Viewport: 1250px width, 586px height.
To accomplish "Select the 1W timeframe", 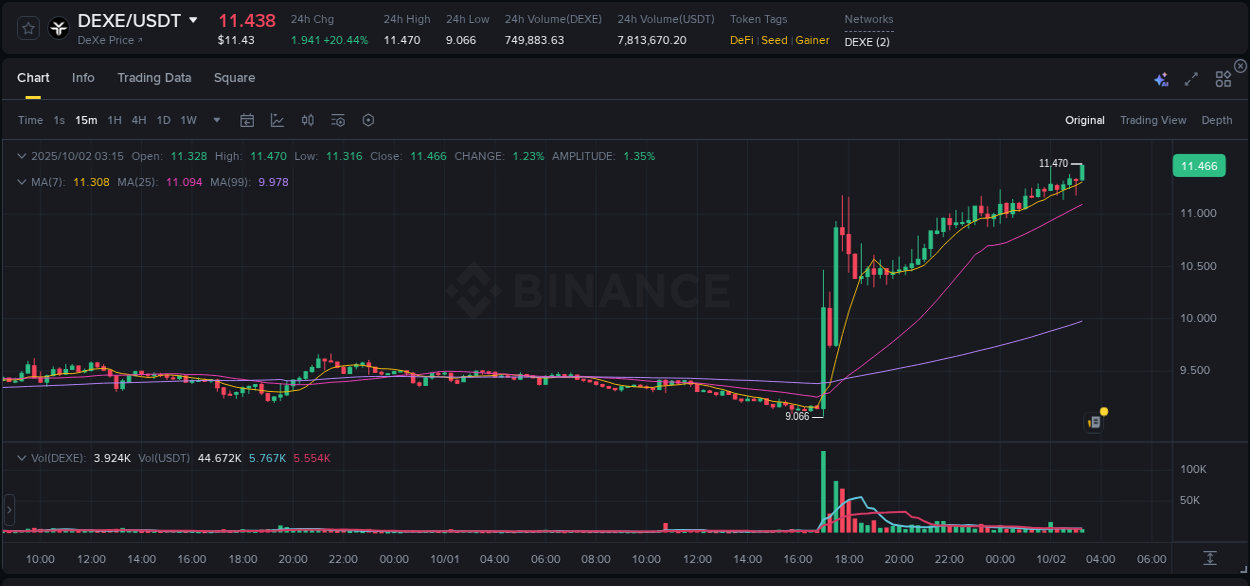I will pos(188,120).
